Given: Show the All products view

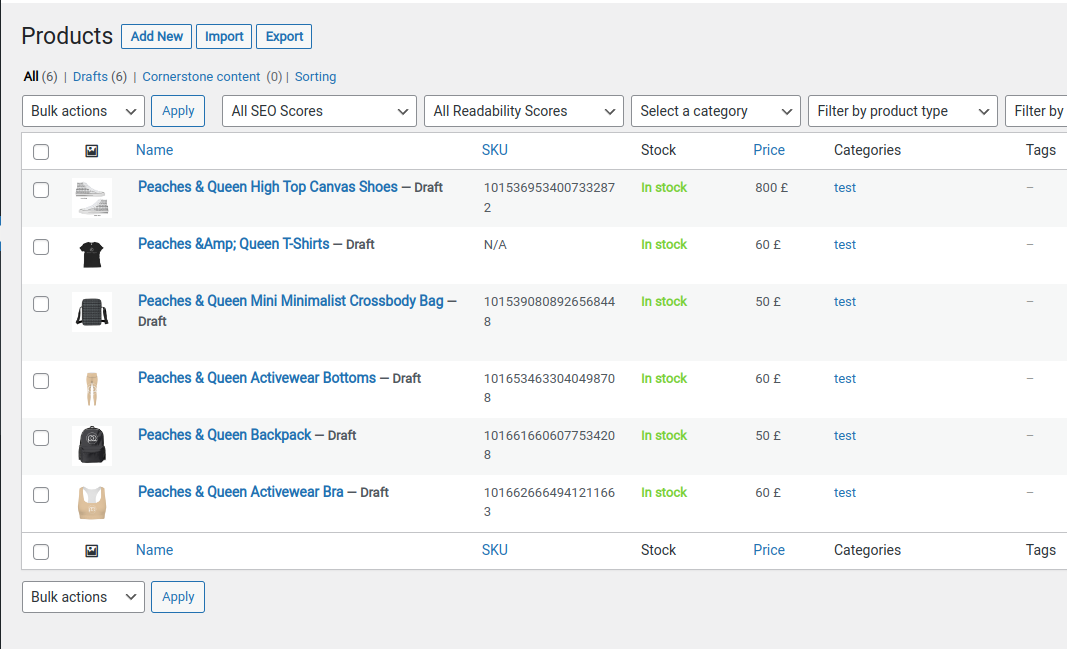Looking at the screenshot, I should click(31, 76).
